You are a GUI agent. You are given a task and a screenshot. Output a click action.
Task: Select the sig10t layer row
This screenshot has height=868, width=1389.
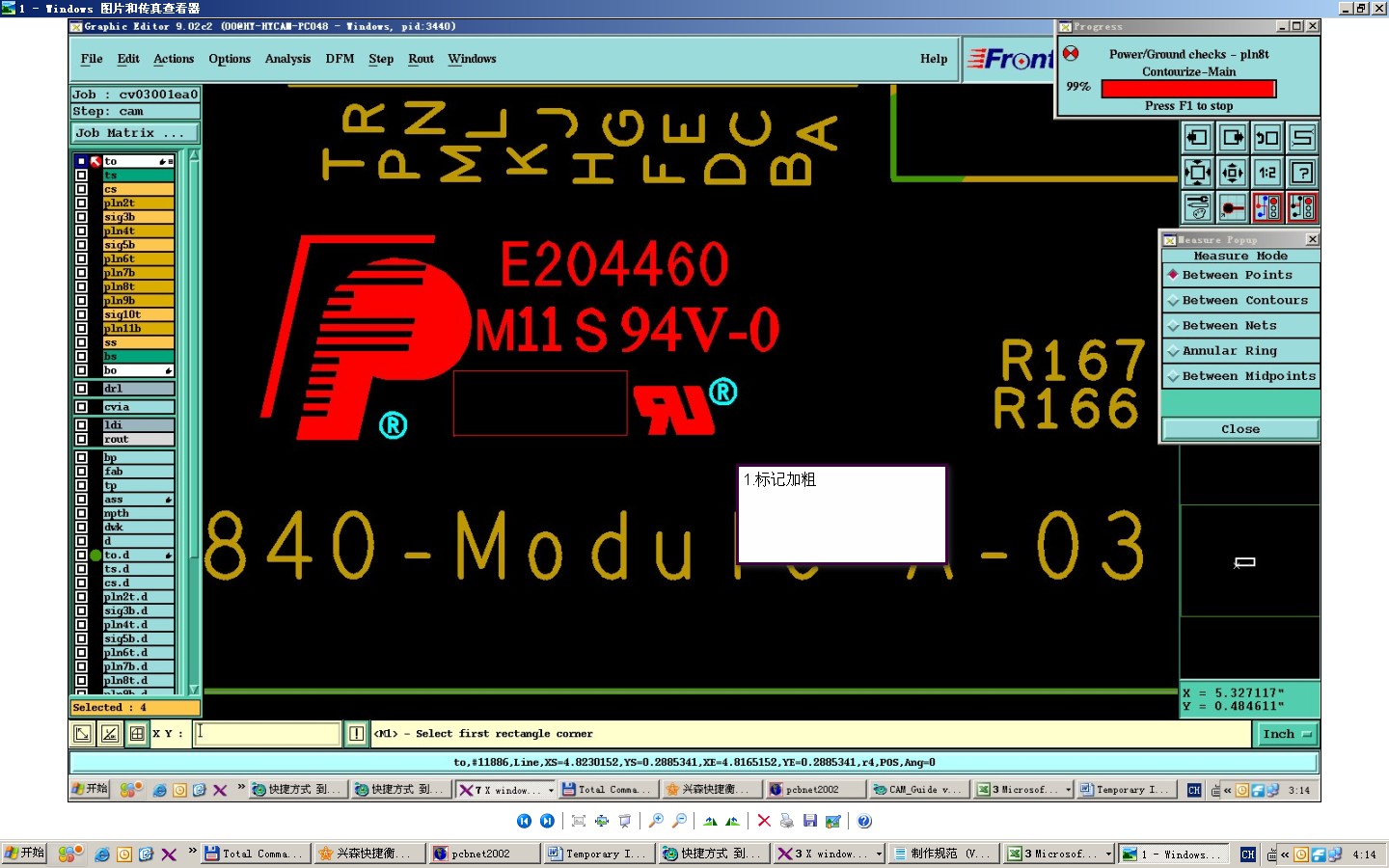(x=138, y=314)
